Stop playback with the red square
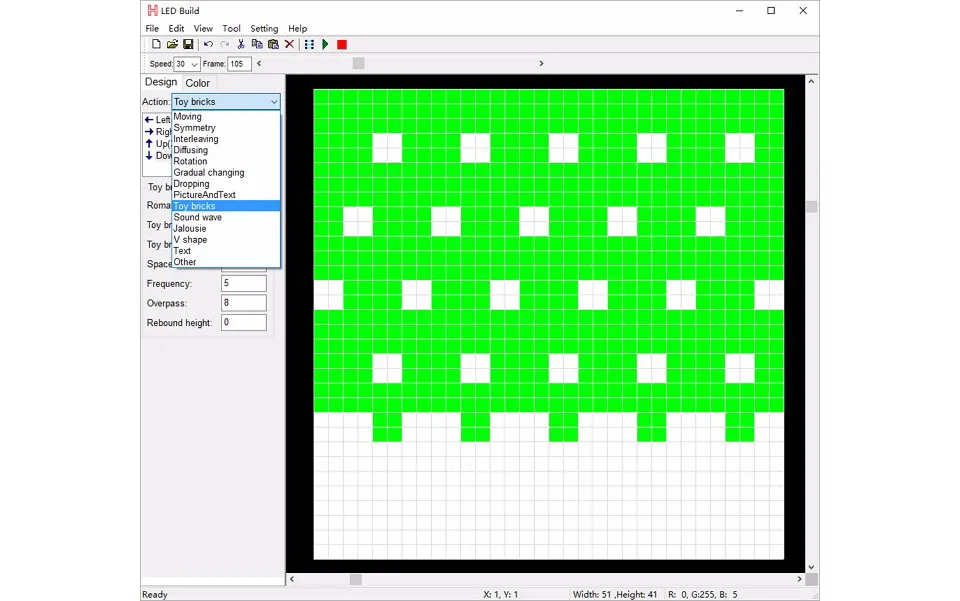 click(x=342, y=45)
